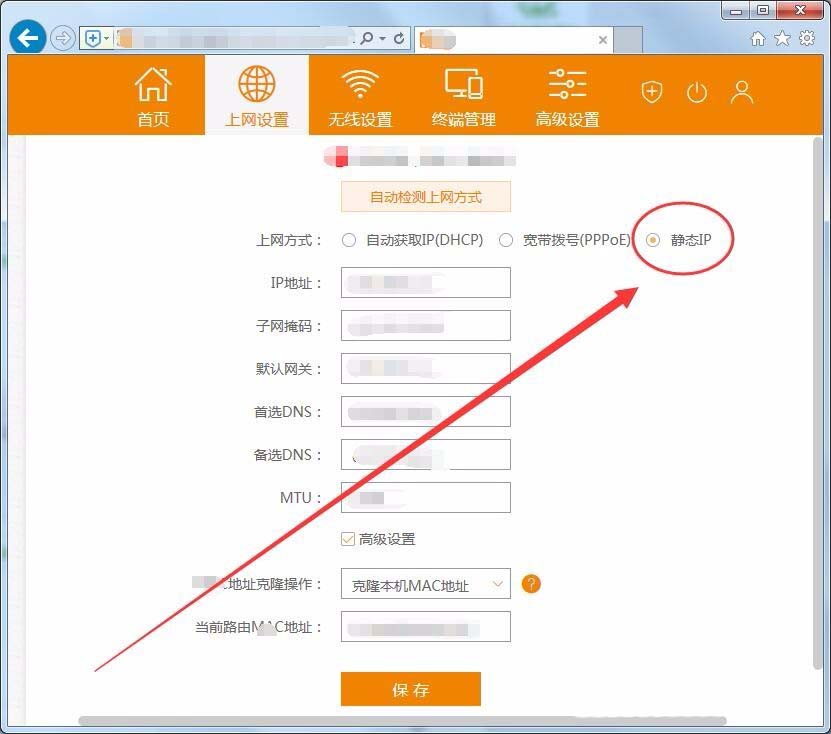Click the shield icon in the top bar
This screenshot has height=734, width=831.
tap(651, 91)
